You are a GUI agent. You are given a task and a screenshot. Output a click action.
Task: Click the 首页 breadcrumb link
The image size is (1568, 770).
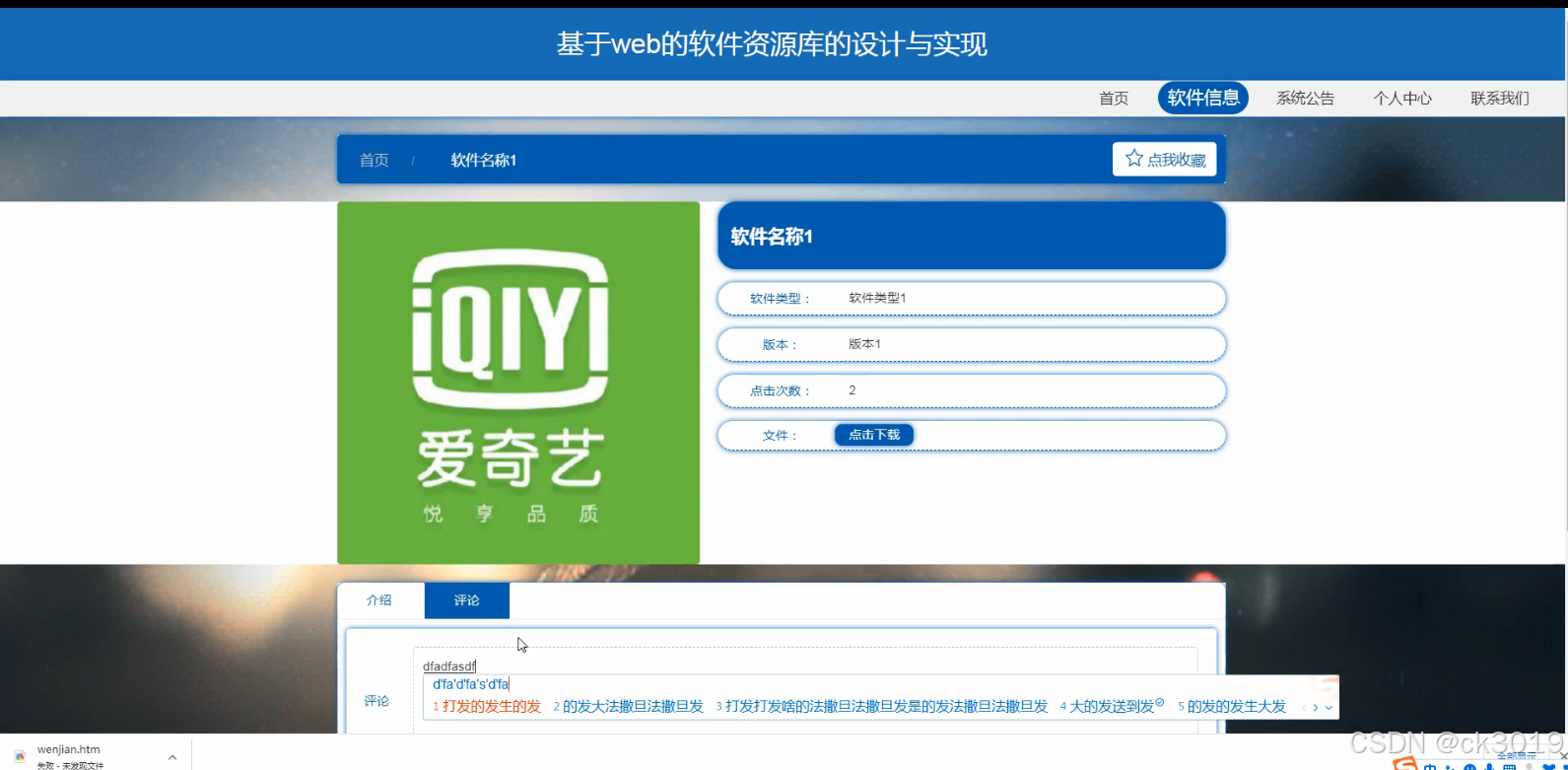coord(374,161)
